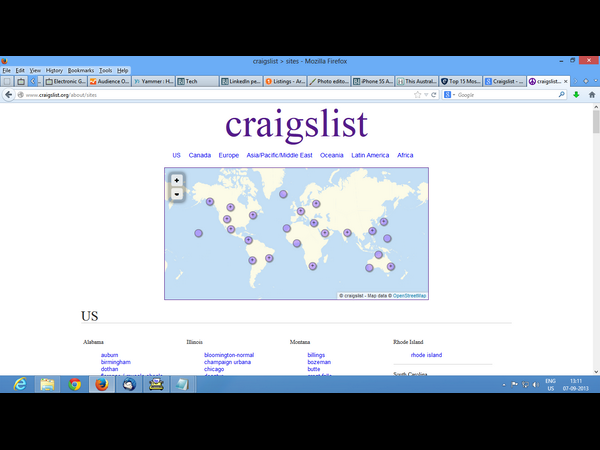Jump to the Africa section link

tap(405, 155)
